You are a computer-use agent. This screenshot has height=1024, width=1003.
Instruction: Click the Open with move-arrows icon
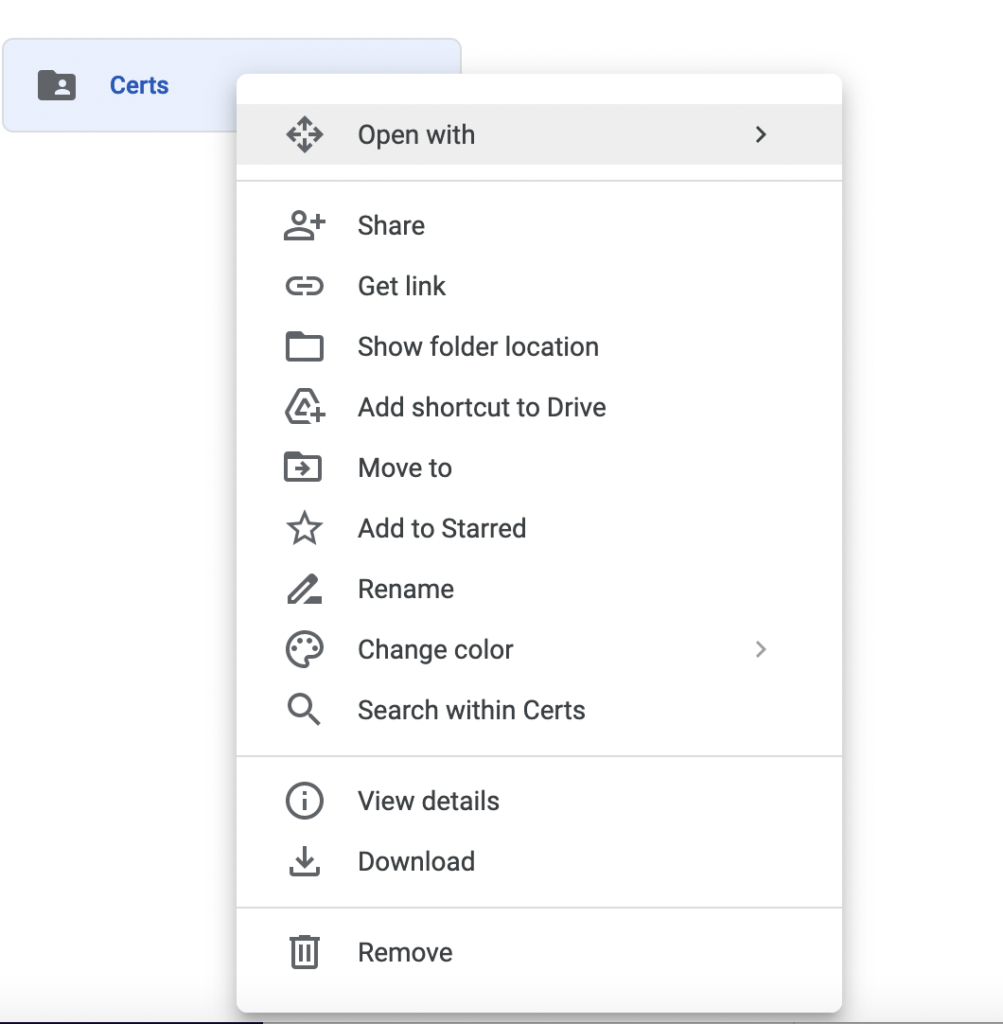pos(304,135)
